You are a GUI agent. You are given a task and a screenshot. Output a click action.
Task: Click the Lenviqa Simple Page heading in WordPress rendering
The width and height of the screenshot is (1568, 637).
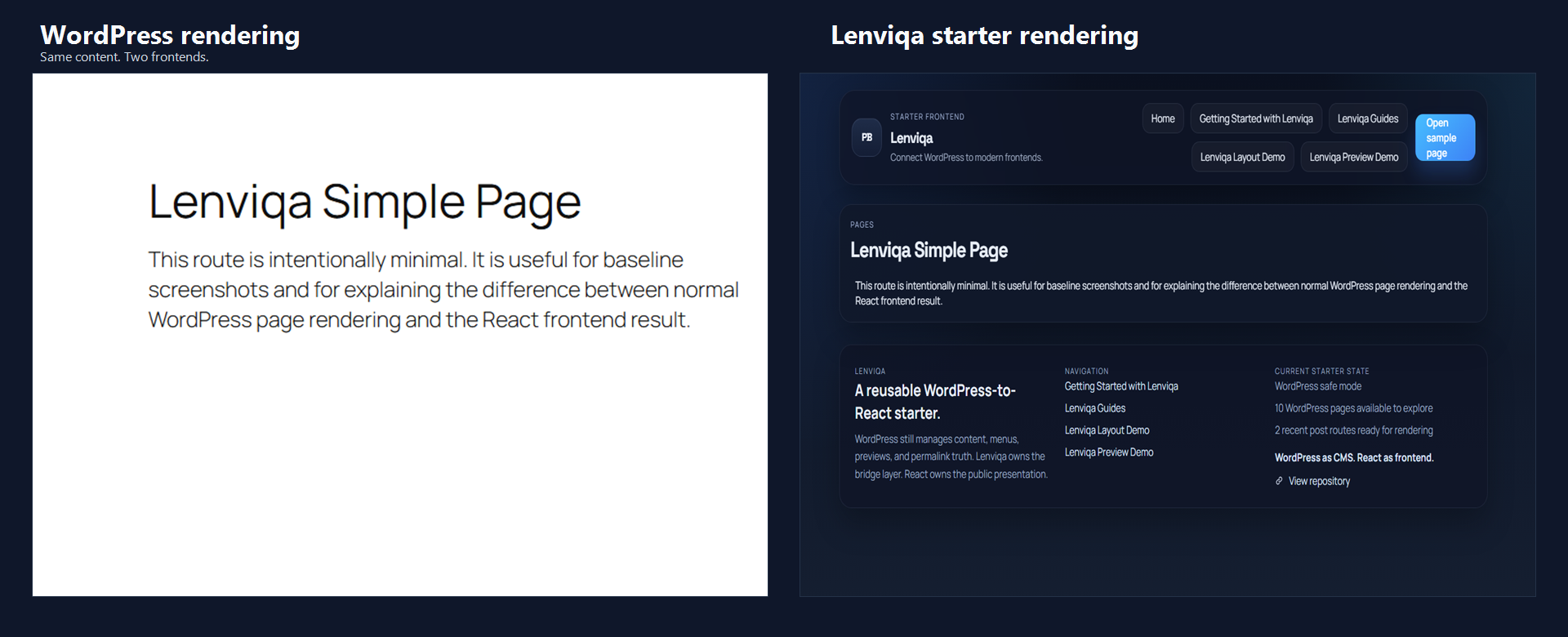[x=364, y=202]
